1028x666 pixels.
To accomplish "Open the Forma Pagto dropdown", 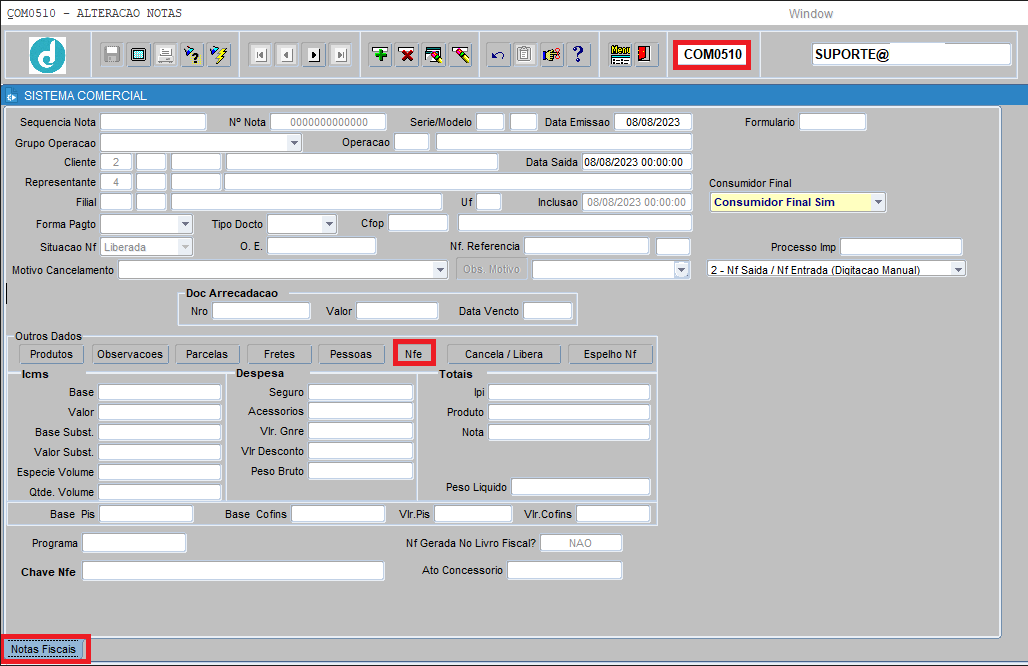I will [x=185, y=224].
